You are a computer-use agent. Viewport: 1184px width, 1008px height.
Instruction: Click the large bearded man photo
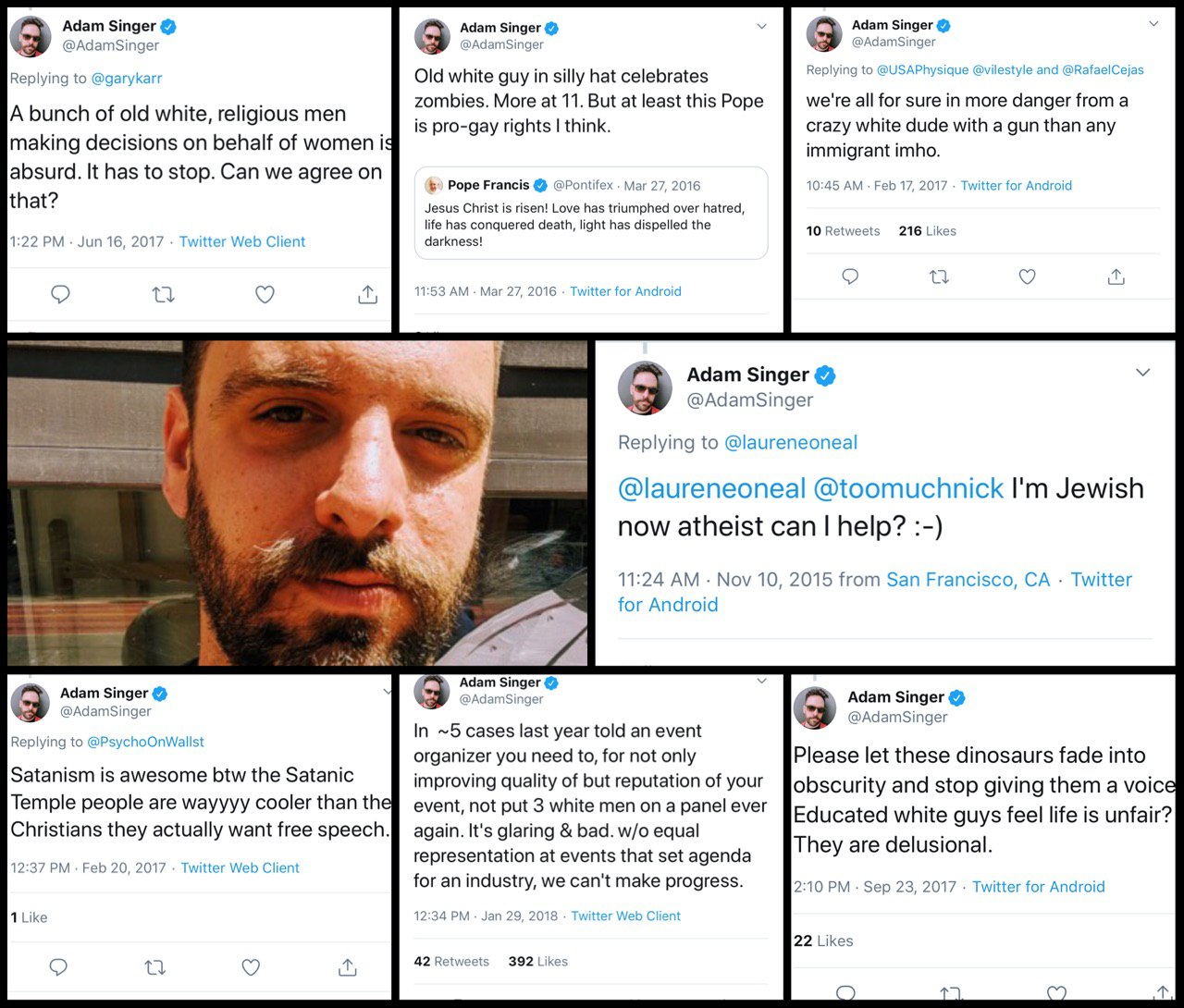tap(297, 503)
